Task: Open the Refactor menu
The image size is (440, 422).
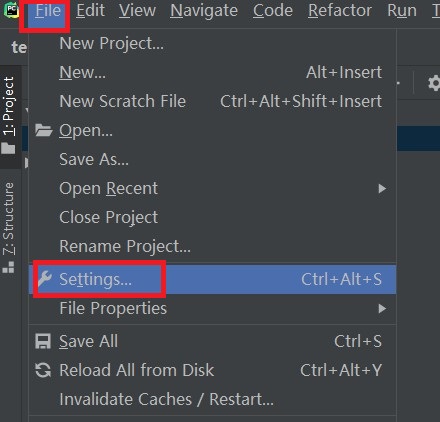Action: coord(340,11)
